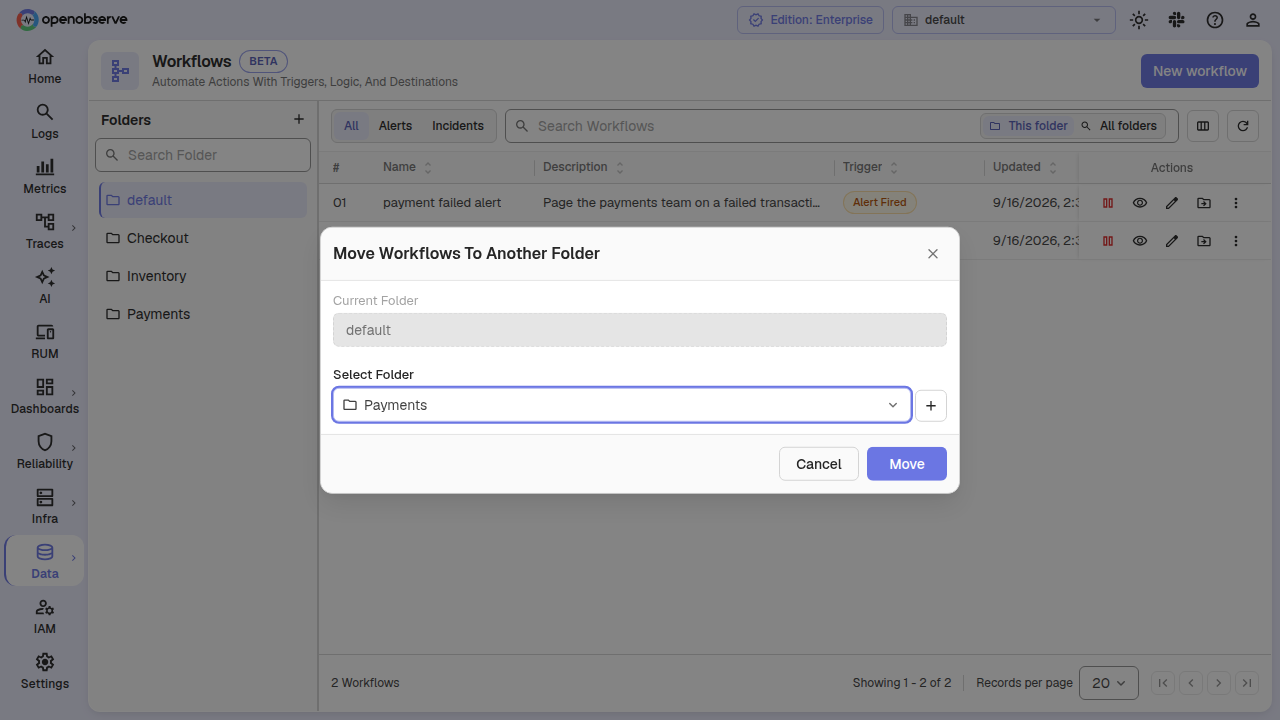This screenshot has height=720, width=1280.
Task: Open the Home page from the sidebar
Action: 44,66
